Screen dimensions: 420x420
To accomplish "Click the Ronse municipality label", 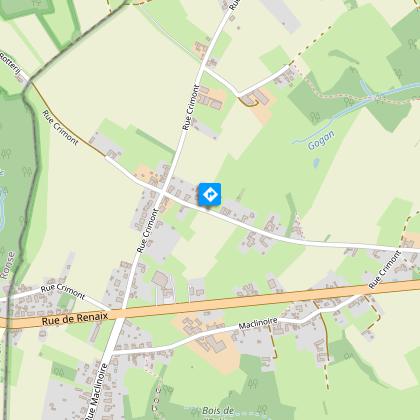I will pyautogui.click(x=8, y=266).
